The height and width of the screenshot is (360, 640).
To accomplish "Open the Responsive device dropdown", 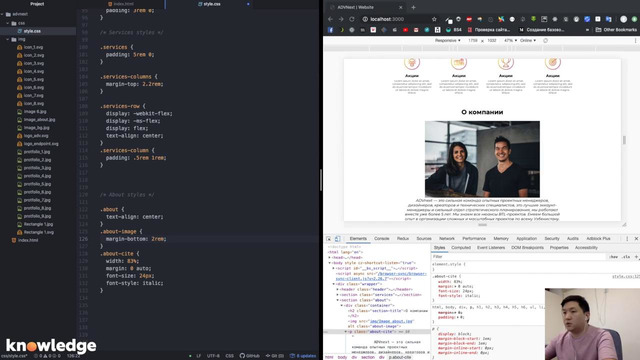I will [x=447, y=40].
